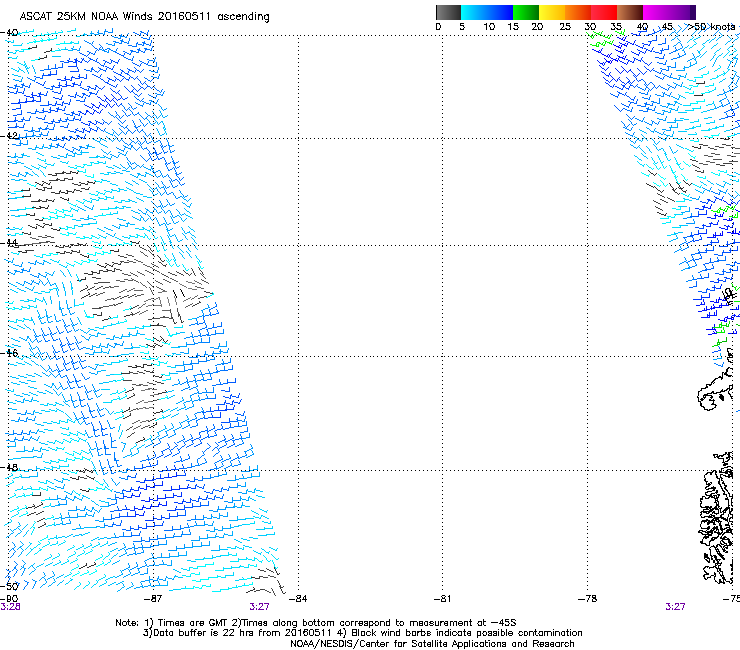Click the -44 latitude label

tap(9, 243)
